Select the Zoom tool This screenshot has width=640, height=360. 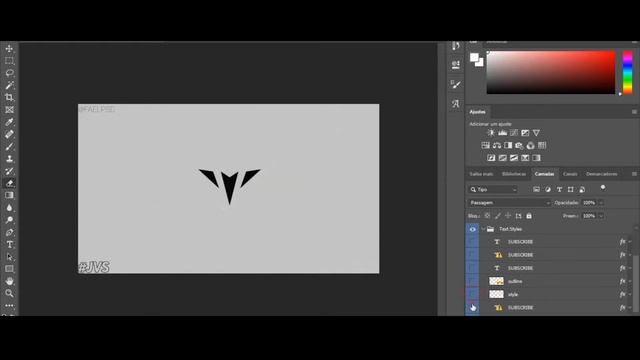tap(9, 293)
